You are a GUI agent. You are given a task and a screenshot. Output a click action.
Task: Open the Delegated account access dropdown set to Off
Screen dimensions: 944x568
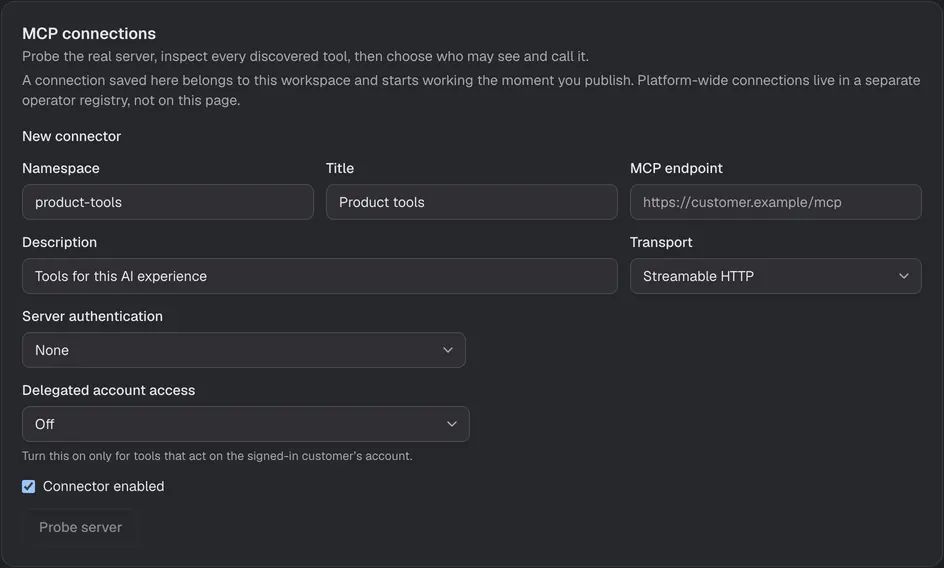pyautogui.click(x=246, y=424)
